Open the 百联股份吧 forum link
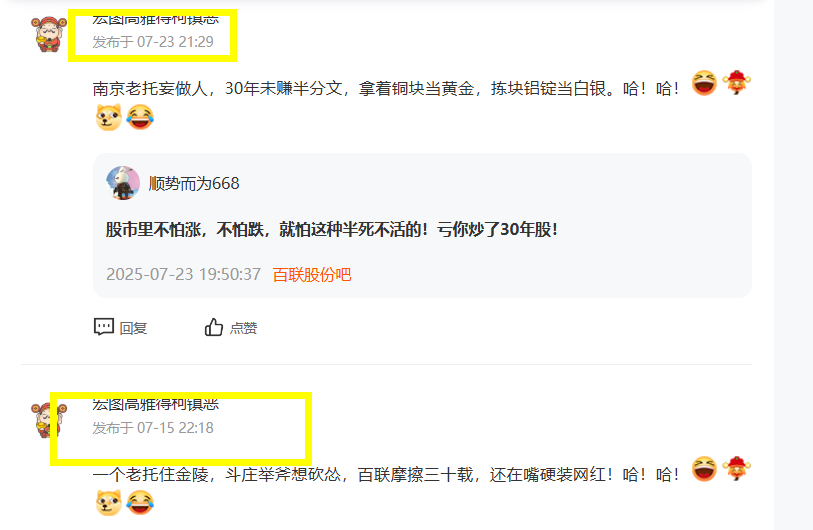Screen dimensions: 813x530 [x=312, y=274]
